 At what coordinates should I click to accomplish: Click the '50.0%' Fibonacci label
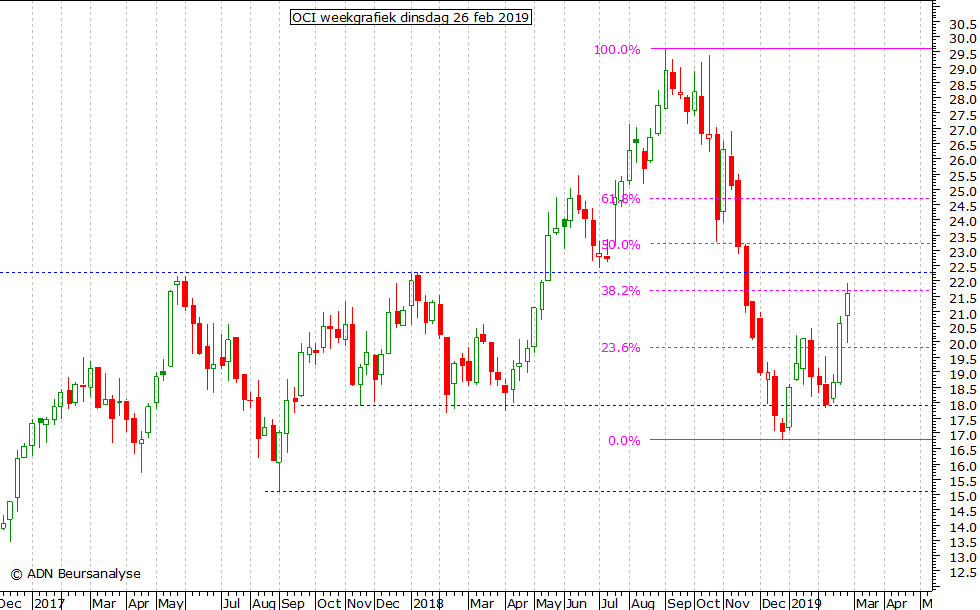pos(621,245)
